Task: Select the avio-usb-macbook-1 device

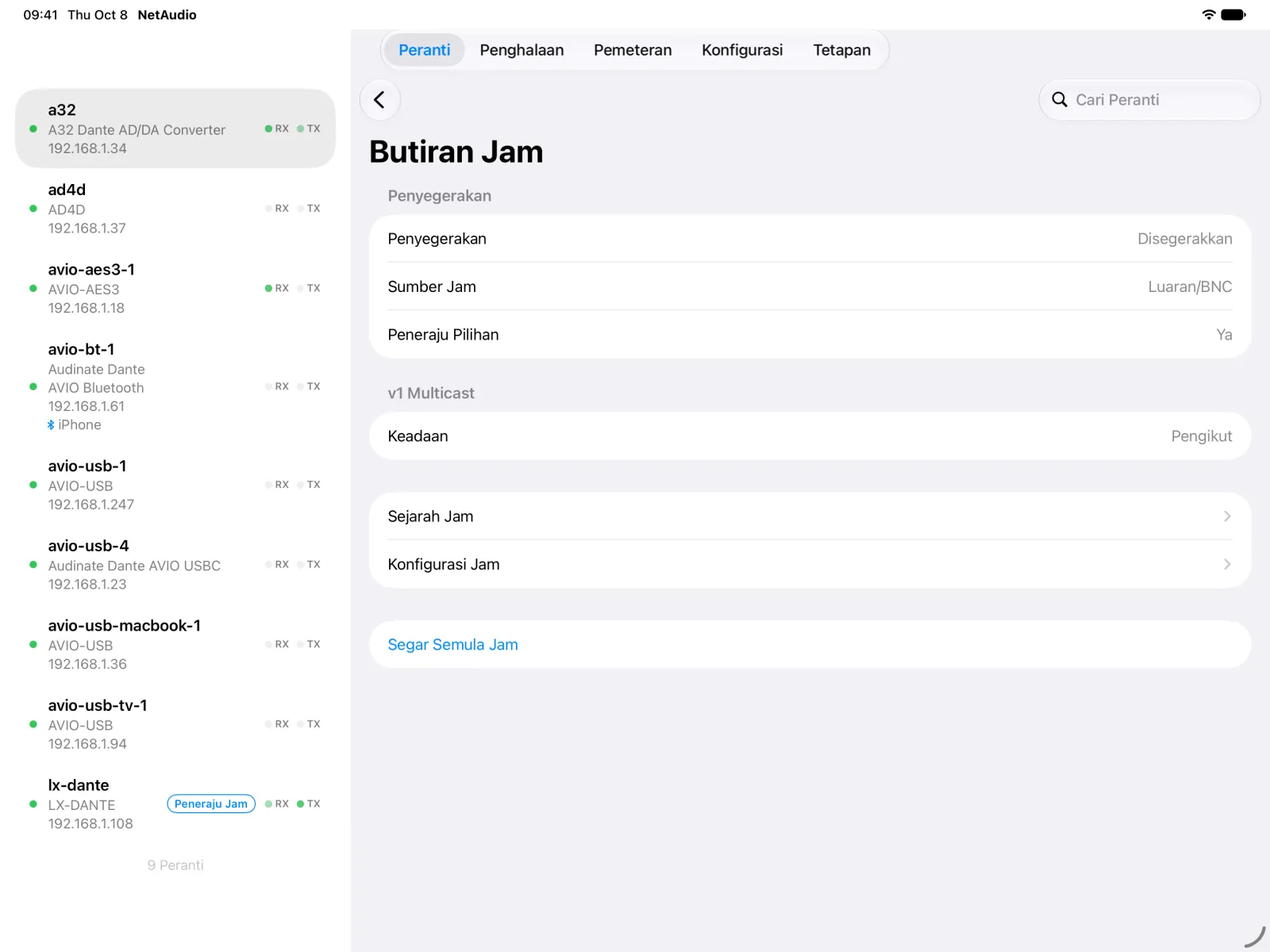Action: pos(175,644)
